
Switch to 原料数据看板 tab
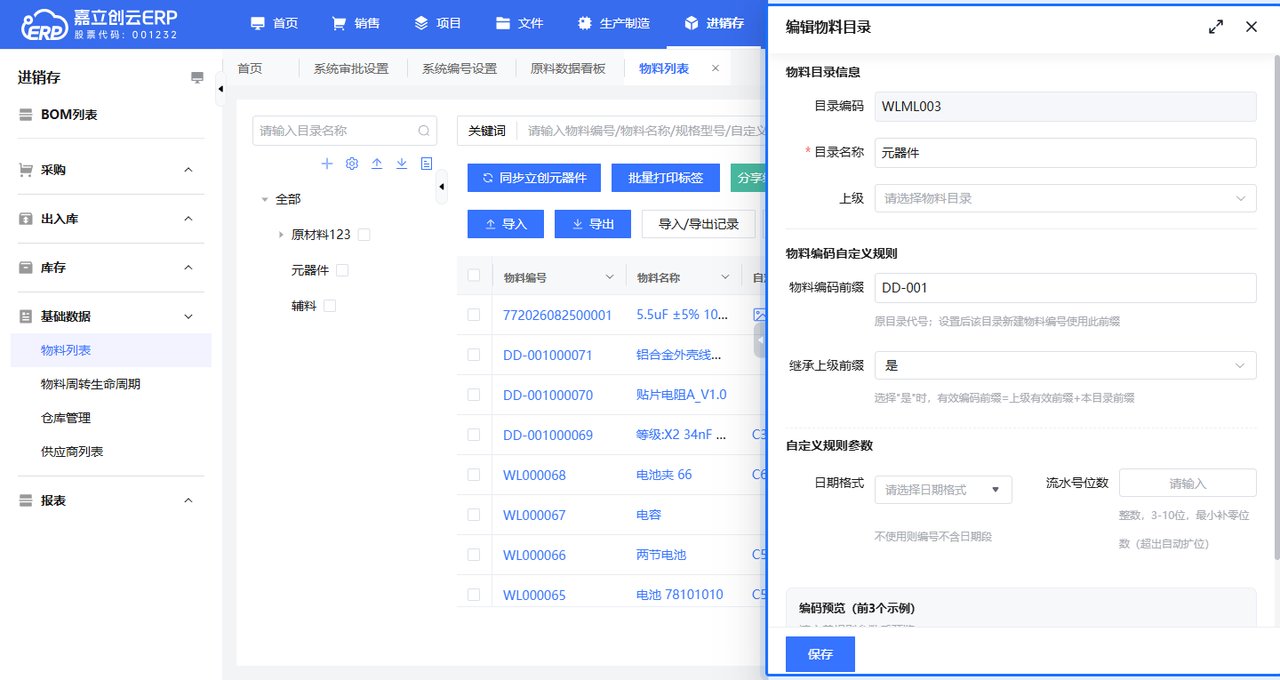pyautogui.click(x=568, y=68)
